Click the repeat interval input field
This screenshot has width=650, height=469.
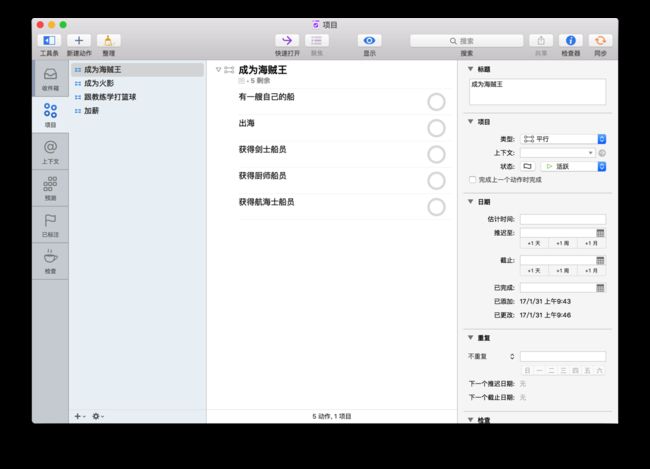tap(563, 356)
